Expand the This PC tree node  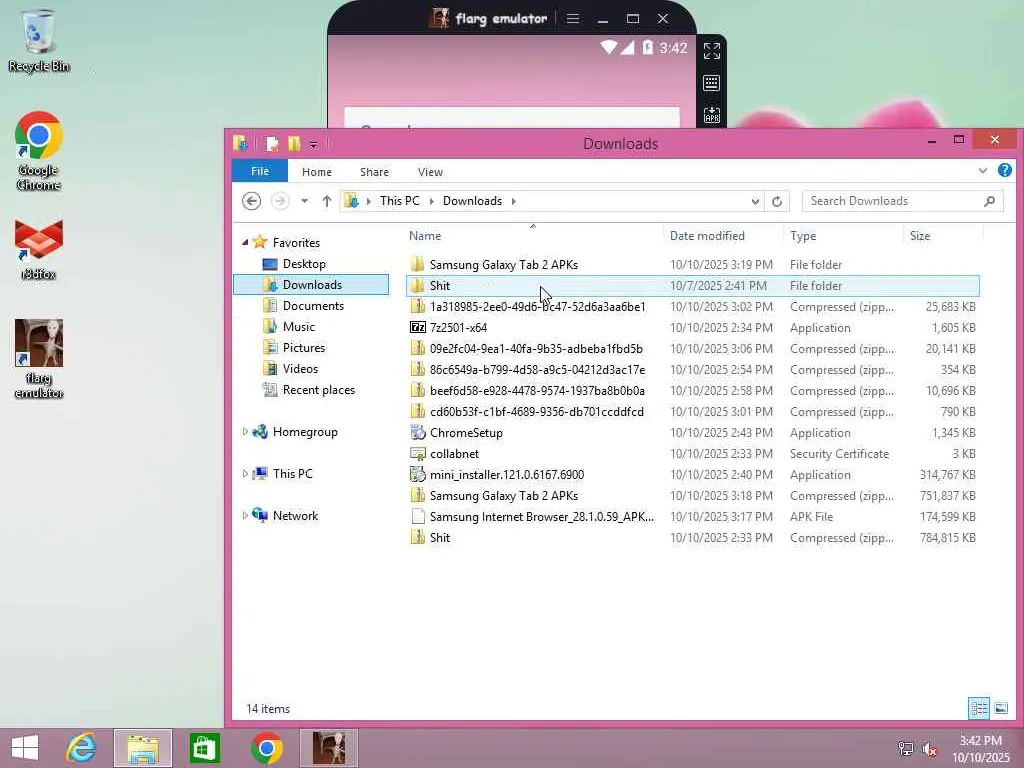(245, 473)
